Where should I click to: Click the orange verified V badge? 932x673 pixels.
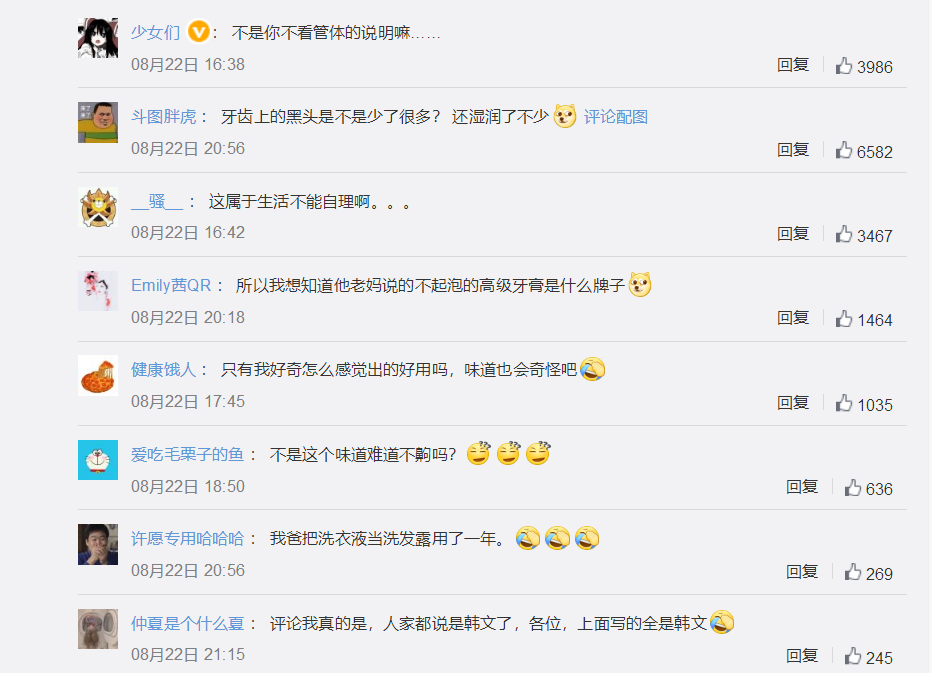coord(199,32)
